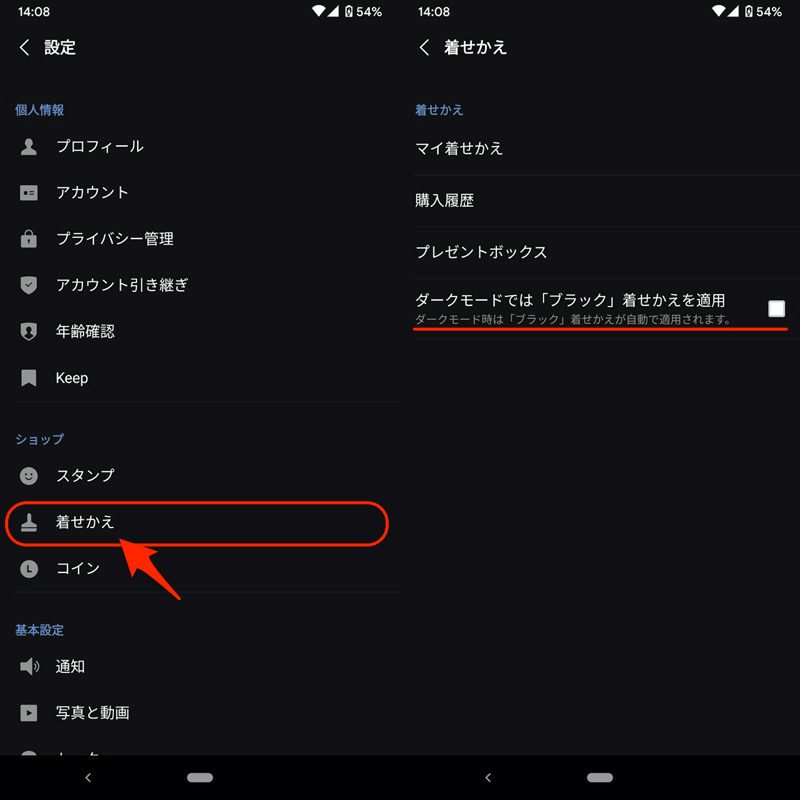Tap the account transfer shield icon
The image size is (800, 800).
pyautogui.click(x=29, y=285)
